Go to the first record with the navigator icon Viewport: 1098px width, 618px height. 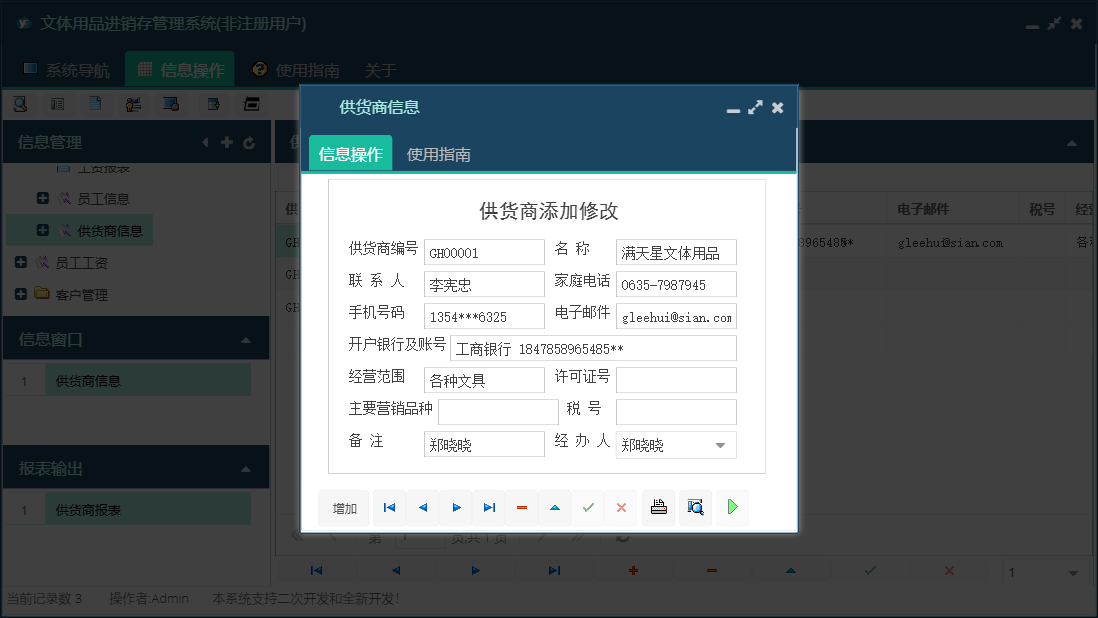[389, 508]
